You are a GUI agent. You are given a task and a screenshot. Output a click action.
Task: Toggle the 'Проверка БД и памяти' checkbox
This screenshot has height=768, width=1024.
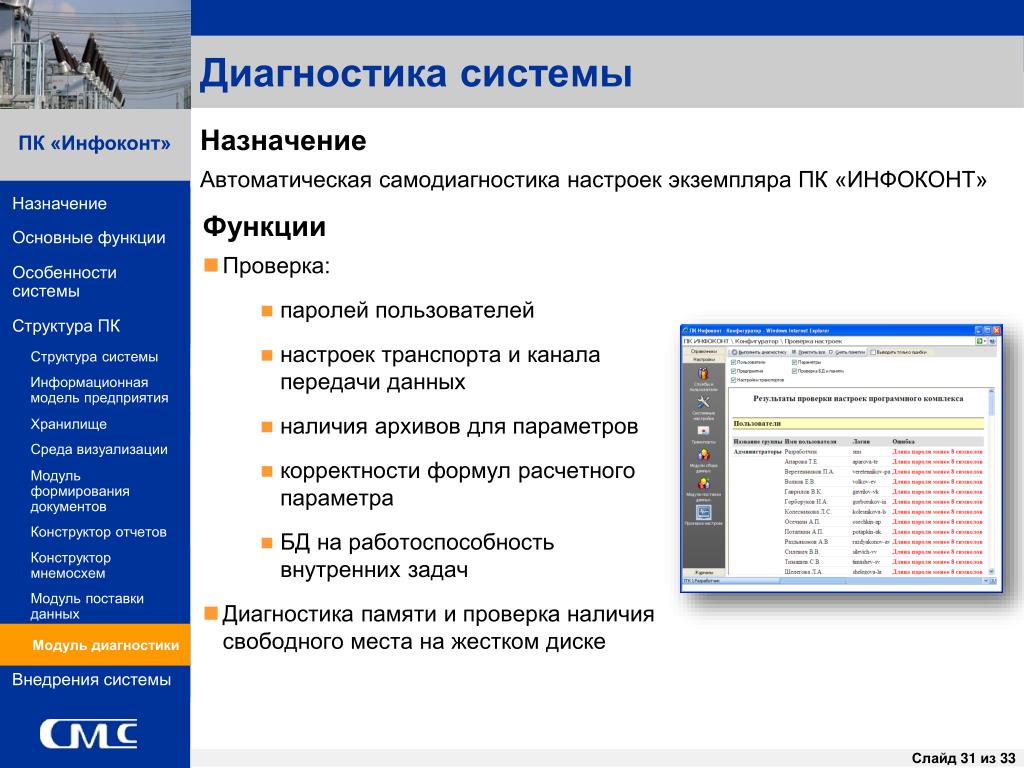(795, 371)
